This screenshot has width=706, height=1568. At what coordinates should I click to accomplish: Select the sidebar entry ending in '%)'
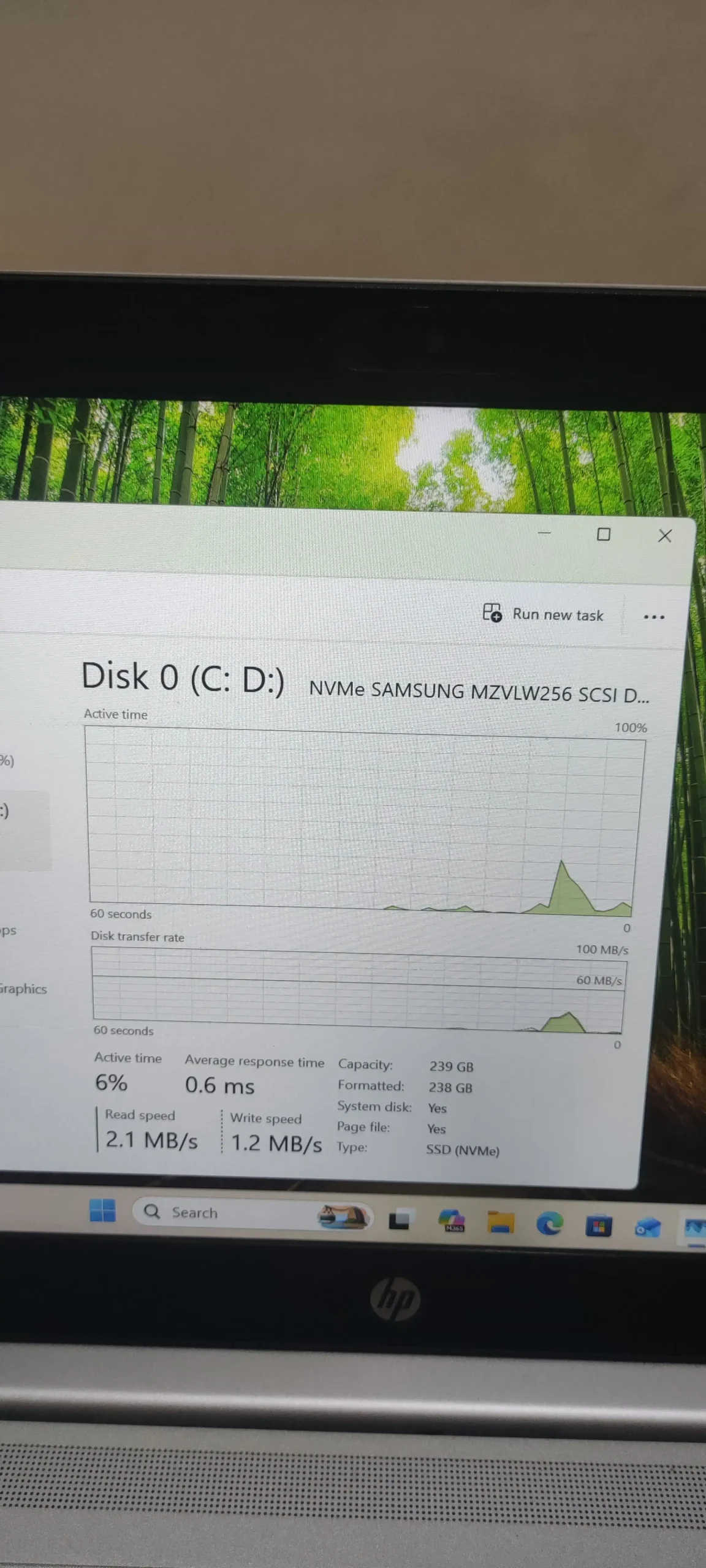[7, 761]
